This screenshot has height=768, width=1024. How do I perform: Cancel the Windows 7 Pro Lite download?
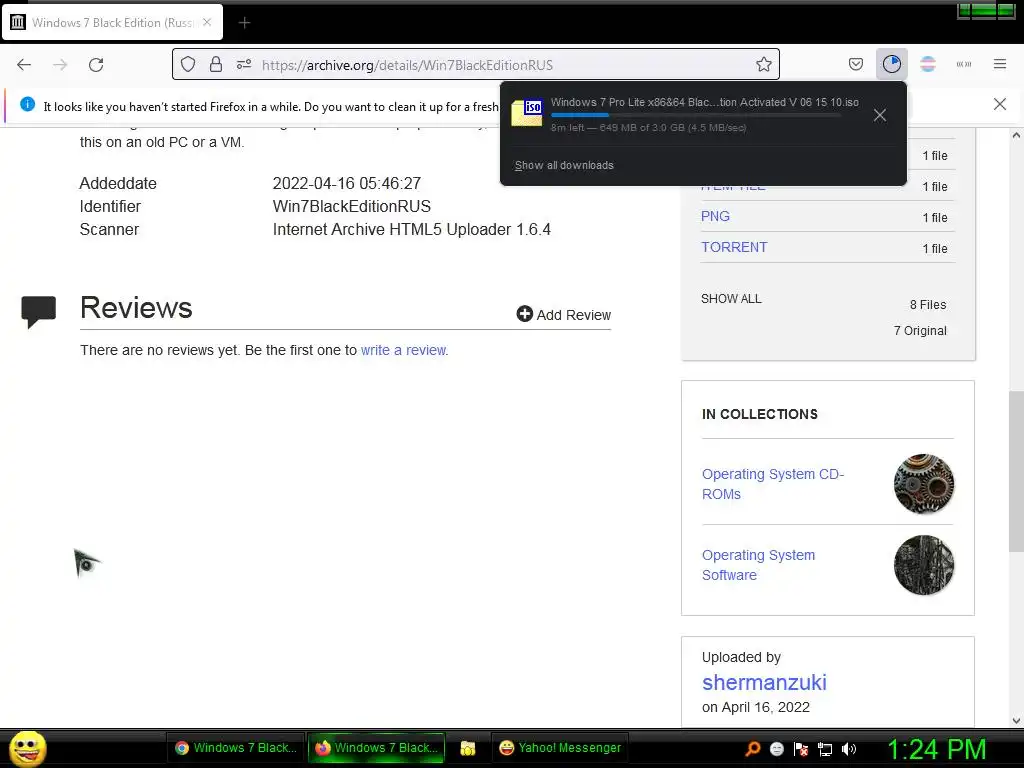880,115
